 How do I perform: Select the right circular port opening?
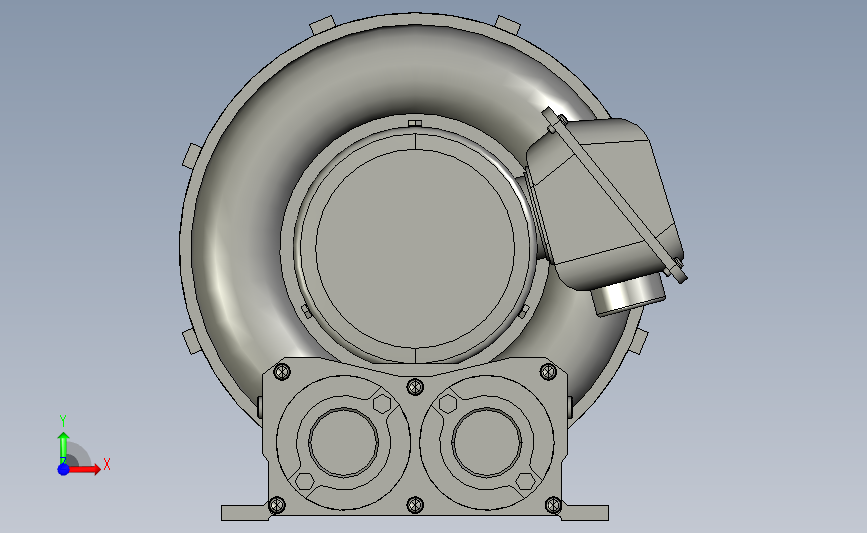pyautogui.click(x=487, y=442)
